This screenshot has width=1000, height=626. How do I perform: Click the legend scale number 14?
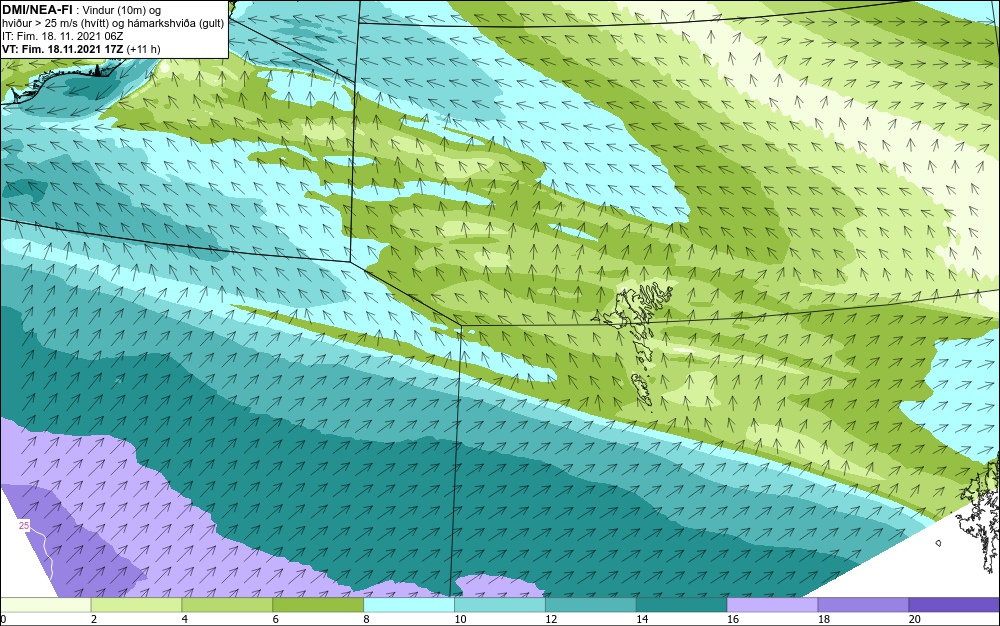(642, 619)
